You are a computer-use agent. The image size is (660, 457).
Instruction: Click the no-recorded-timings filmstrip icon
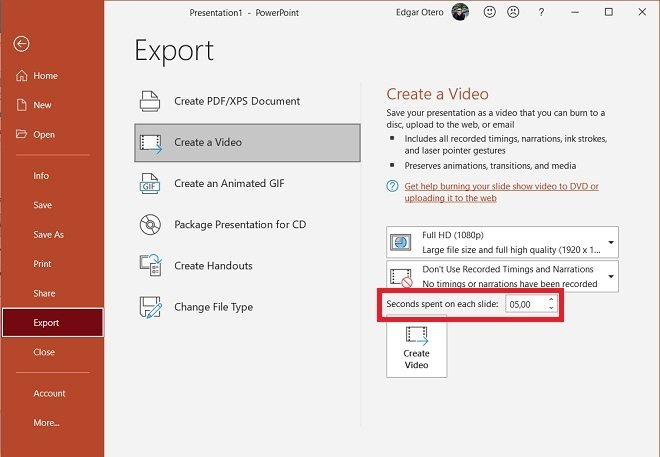(401, 278)
